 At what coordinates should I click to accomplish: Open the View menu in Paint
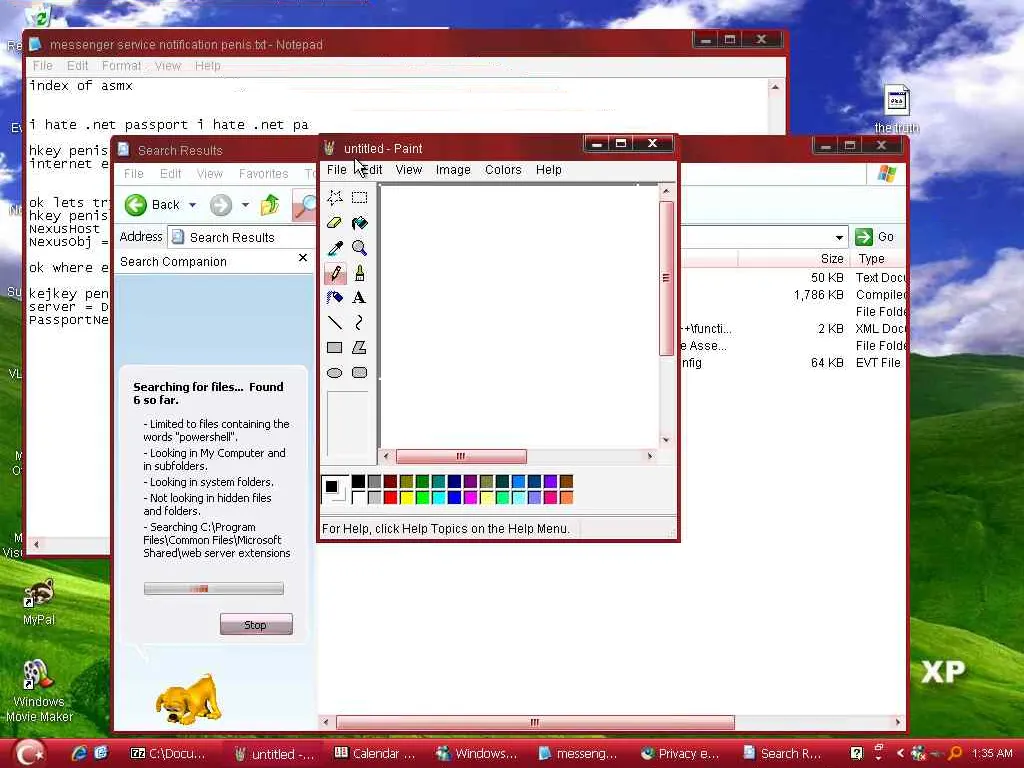(408, 170)
